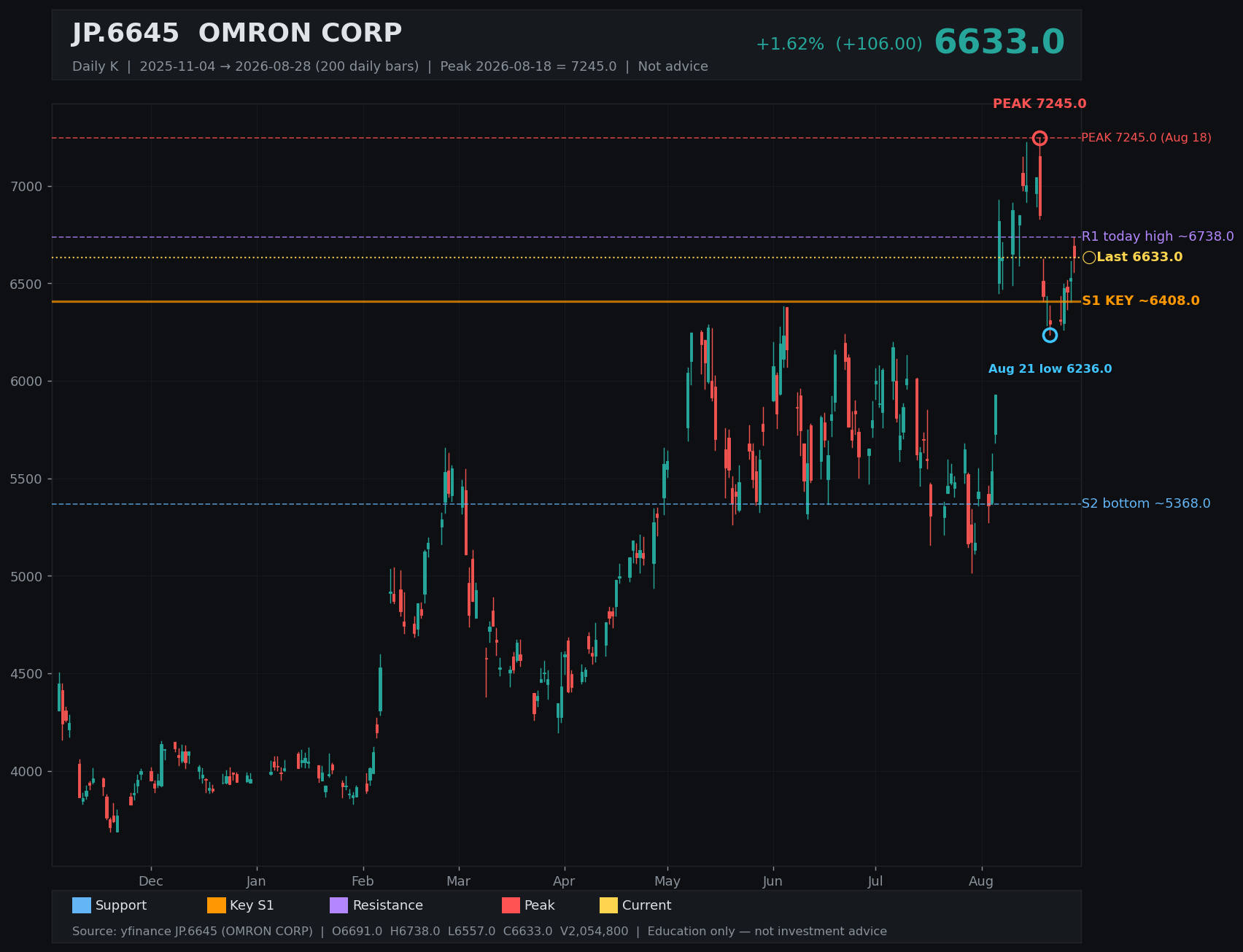Click the O6691.0 open value in the footer

pyautogui.click(x=357, y=932)
